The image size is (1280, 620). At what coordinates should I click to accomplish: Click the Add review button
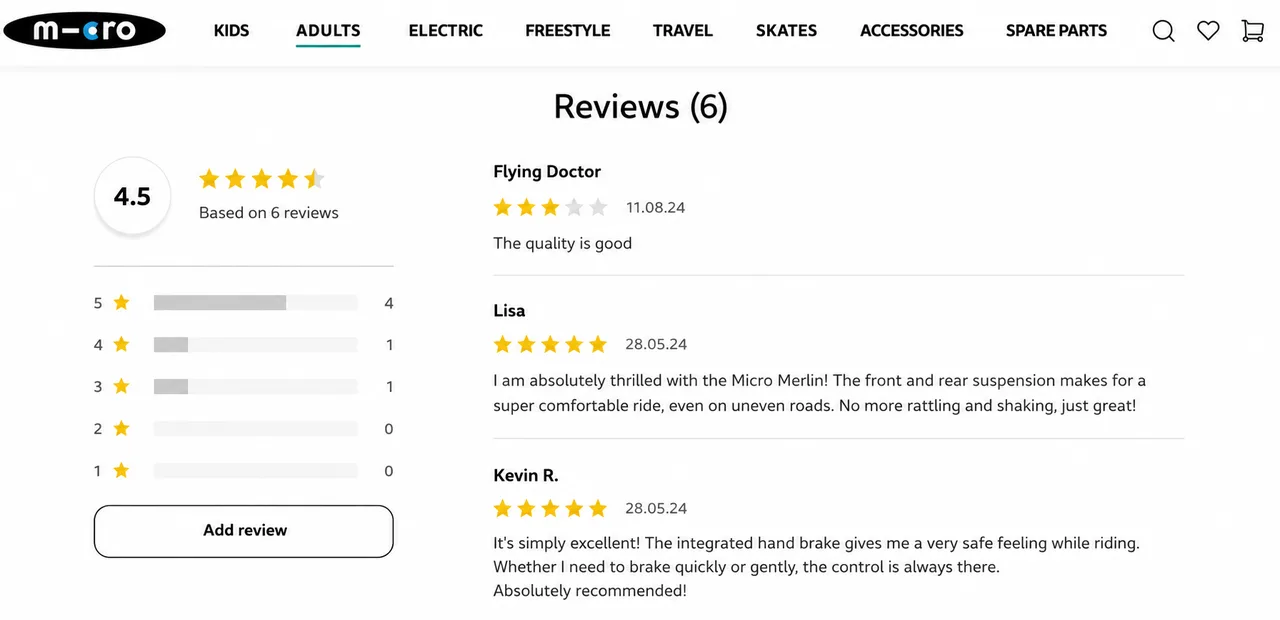coord(244,531)
